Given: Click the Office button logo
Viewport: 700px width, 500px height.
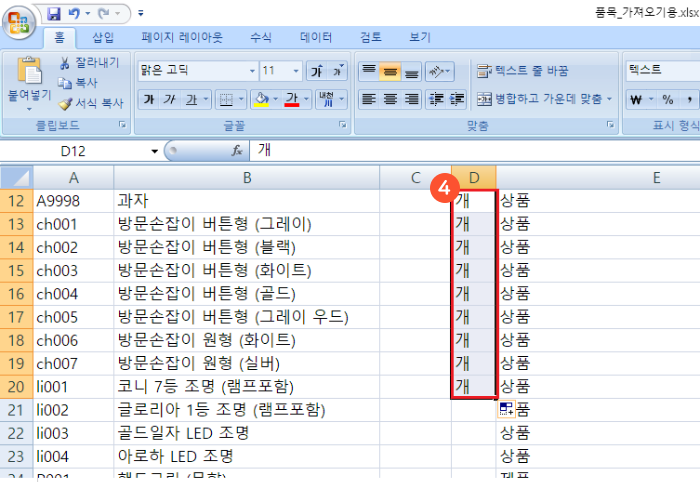Looking at the screenshot, I should coord(22,21).
